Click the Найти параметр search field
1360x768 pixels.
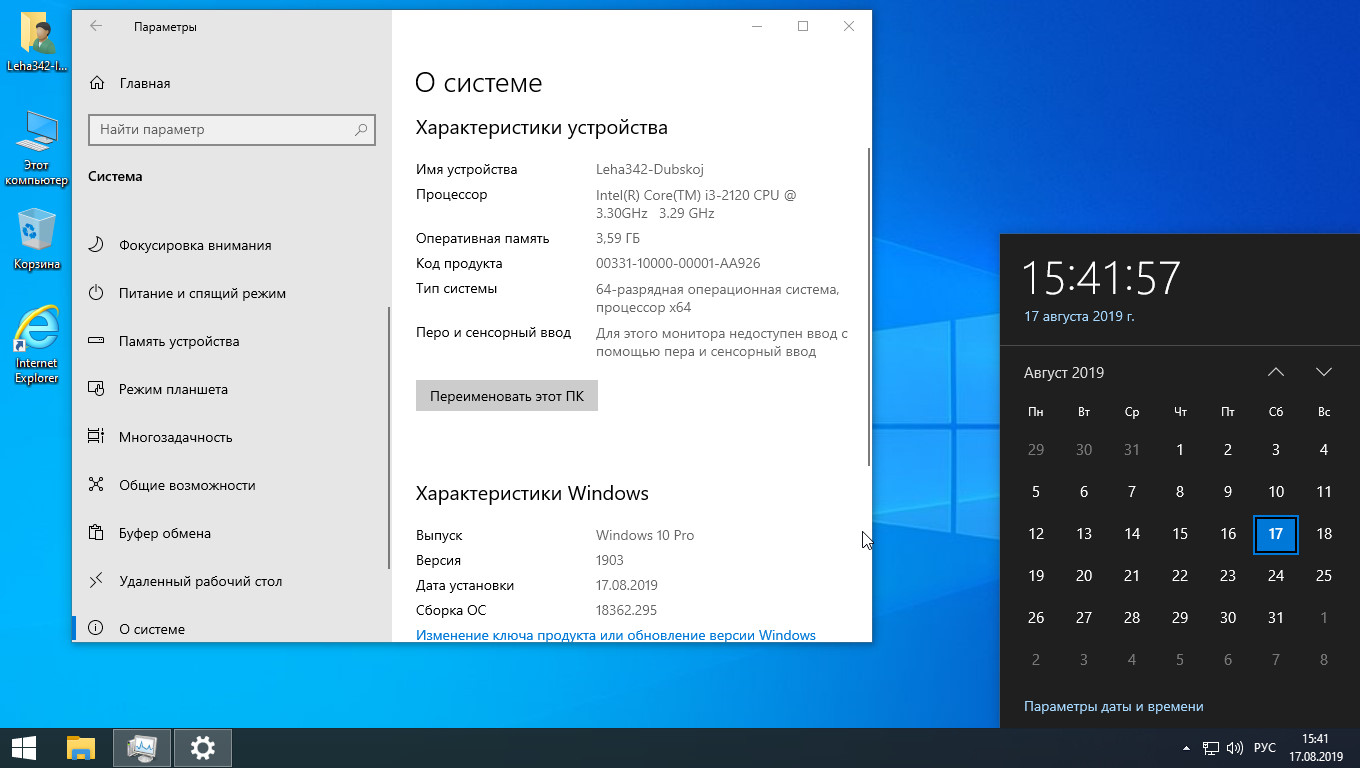click(232, 130)
